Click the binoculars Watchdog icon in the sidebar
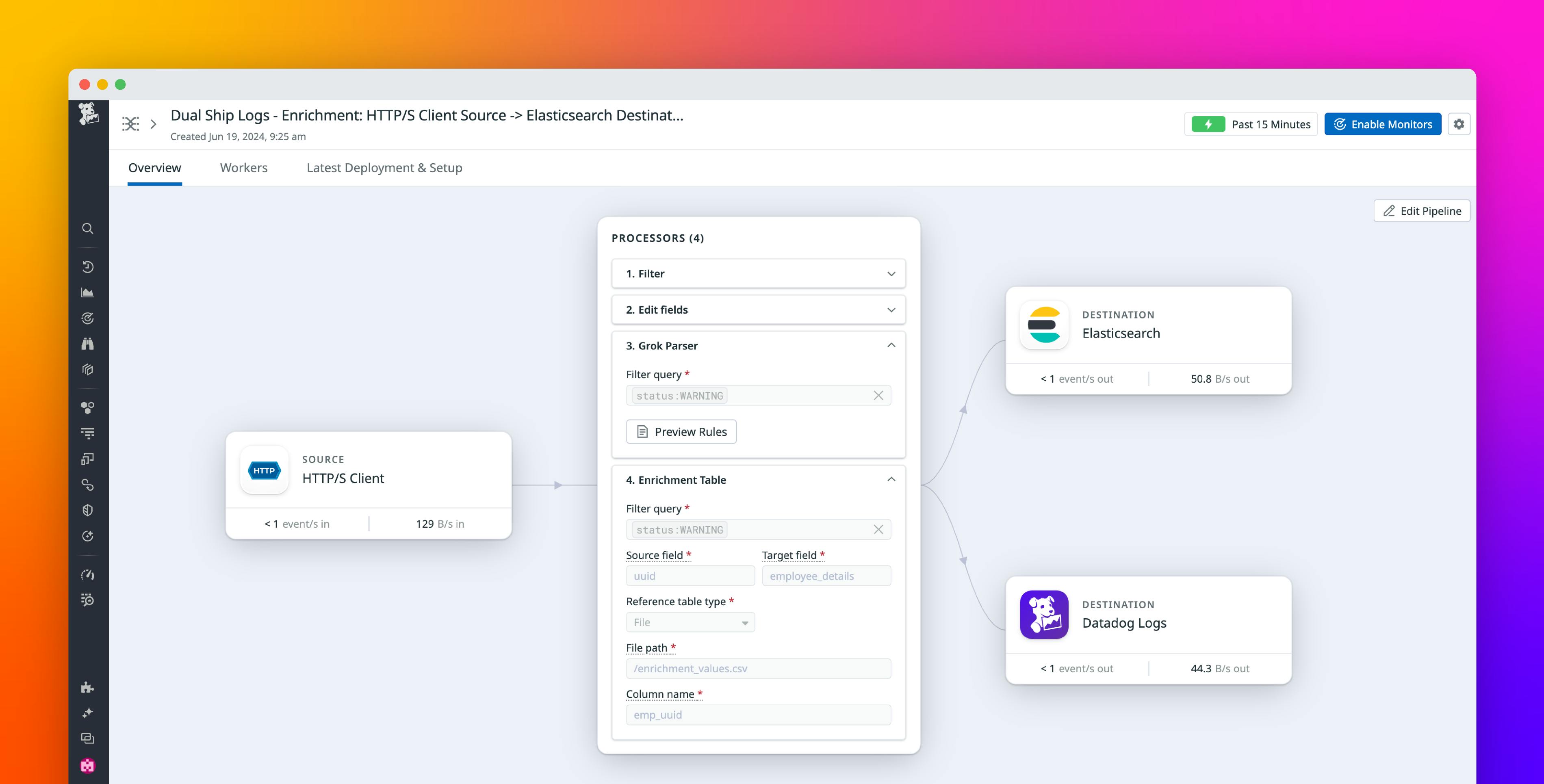The image size is (1544, 784). click(x=87, y=343)
